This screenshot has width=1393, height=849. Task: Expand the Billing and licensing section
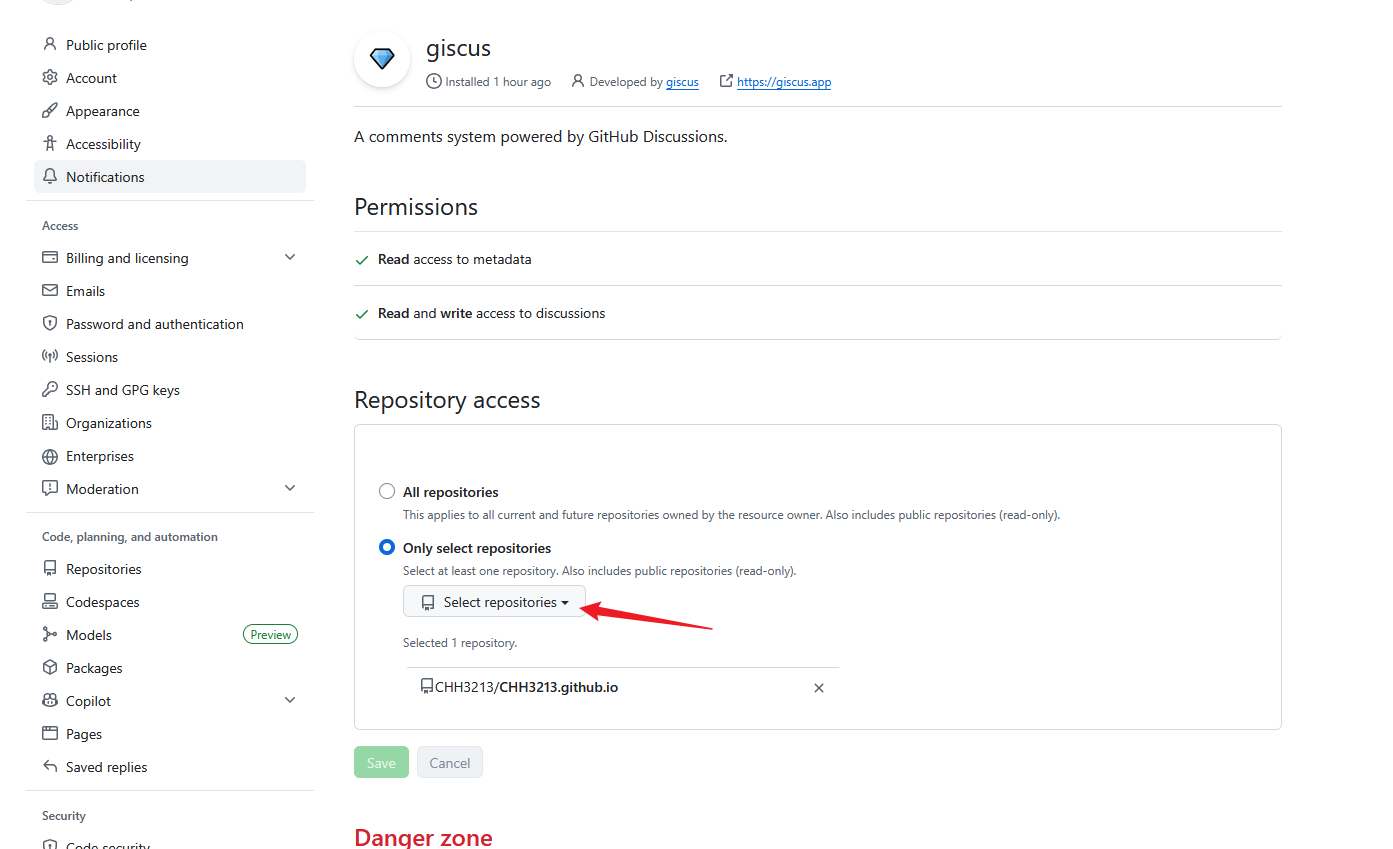(290, 258)
